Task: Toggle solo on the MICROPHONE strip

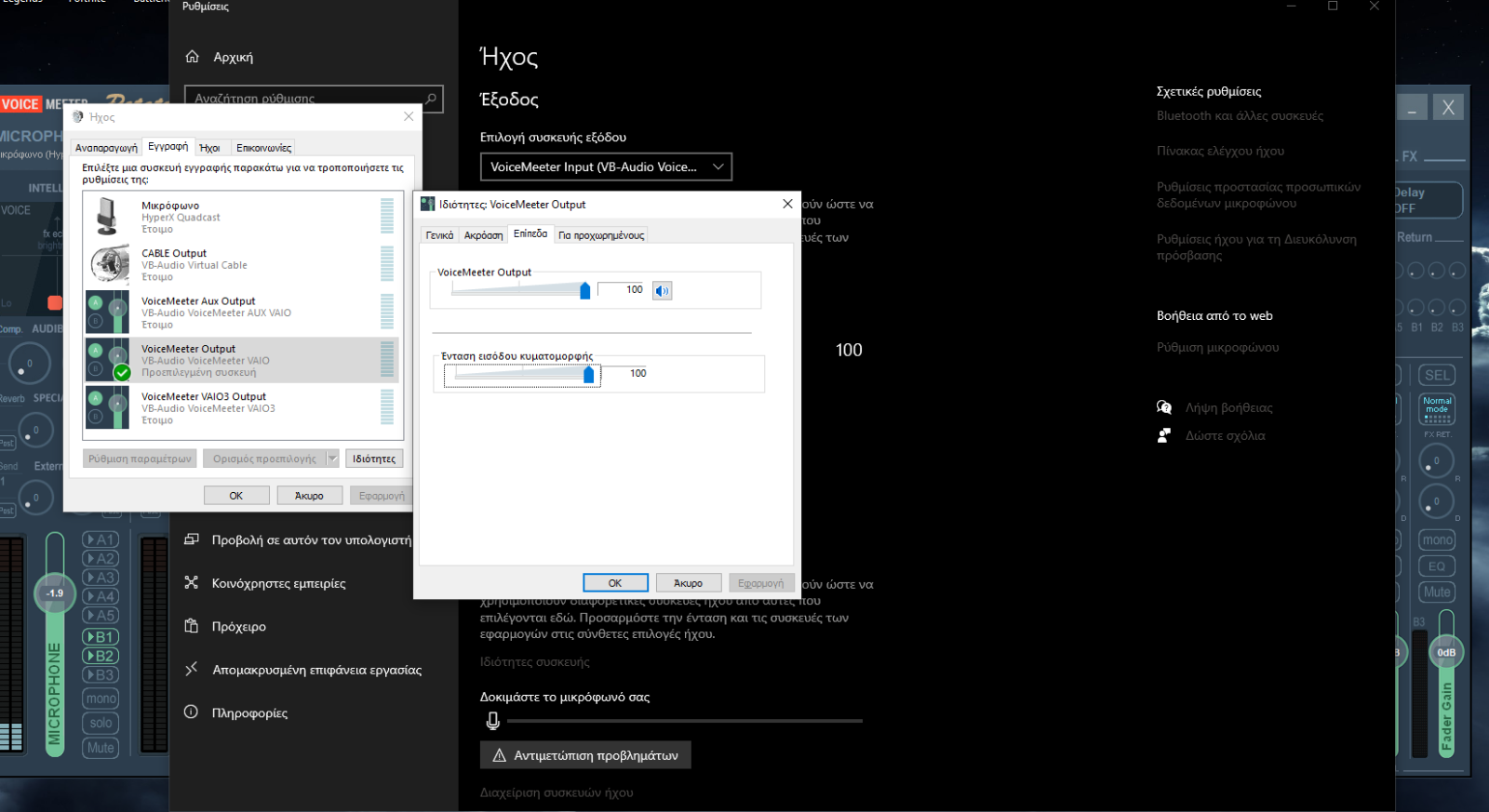Action: tap(101, 723)
